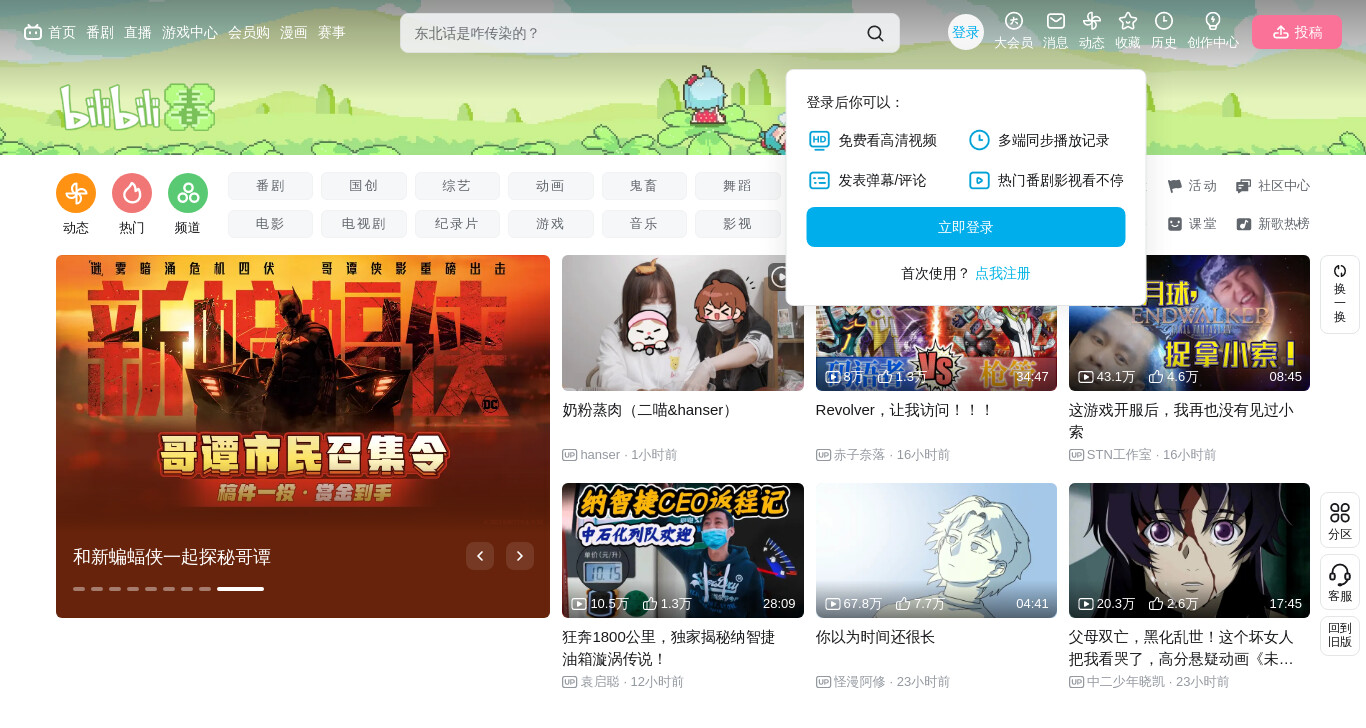Click the 首页 TV icon link
1366x728 pixels.
[x=50, y=32]
